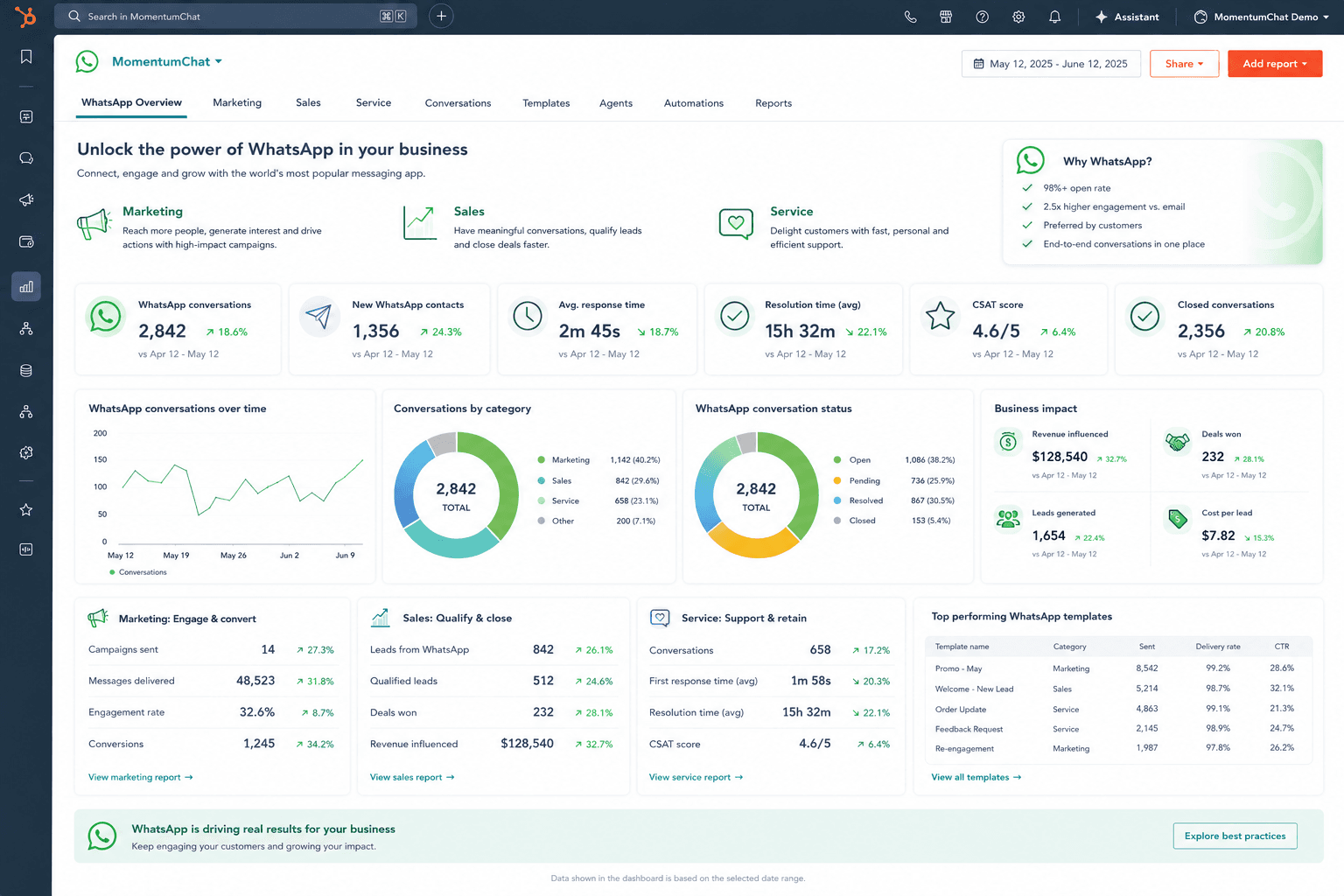The width and height of the screenshot is (1344, 896).
Task: Click the Re-engagement template row
Action: pos(1118,748)
